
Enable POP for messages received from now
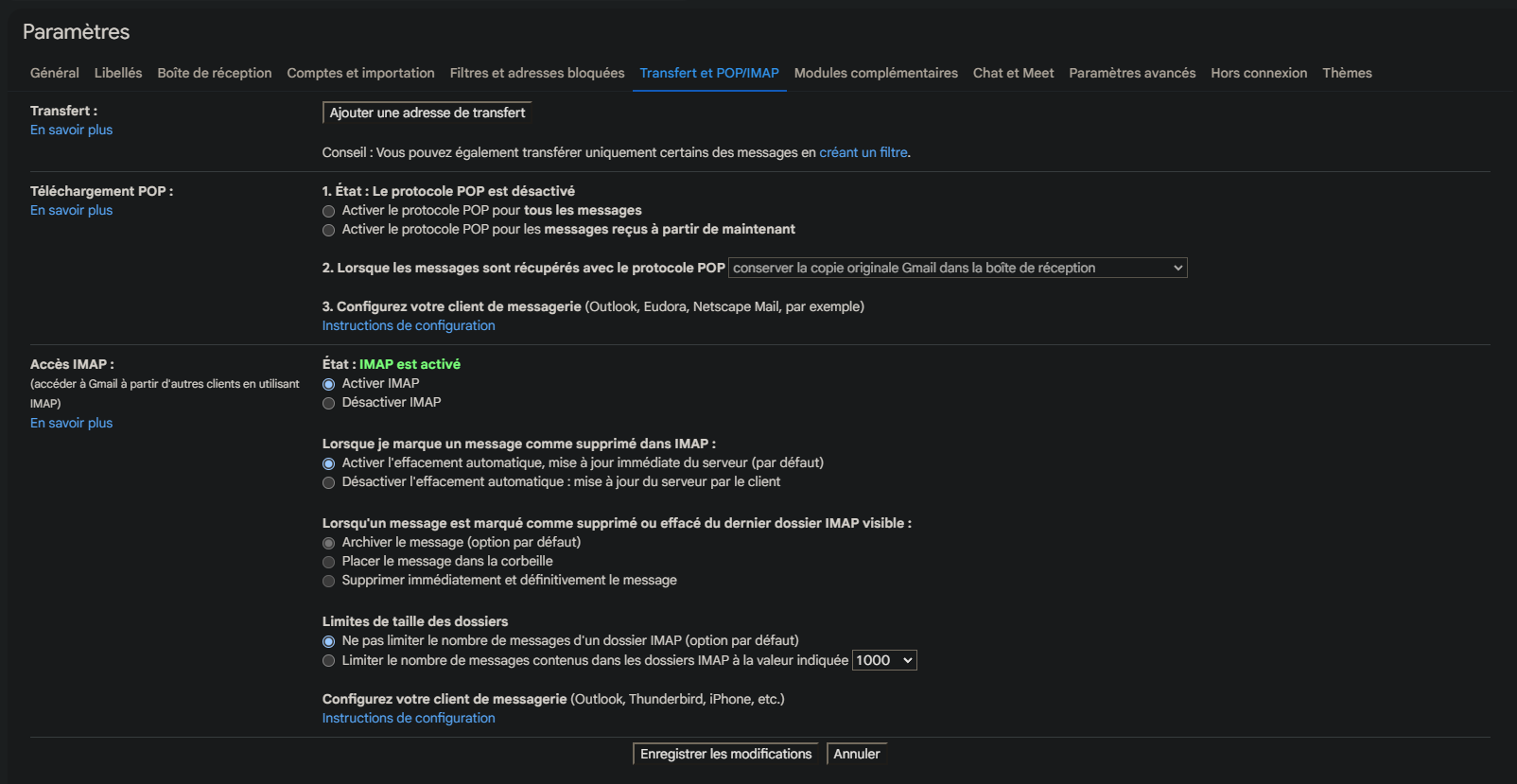[x=329, y=230]
